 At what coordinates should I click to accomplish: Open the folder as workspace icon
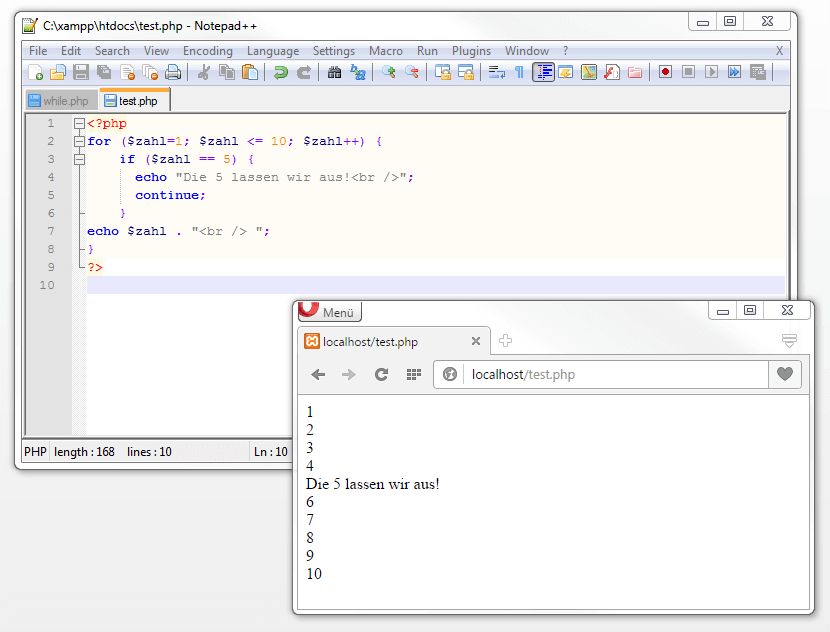tap(635, 72)
